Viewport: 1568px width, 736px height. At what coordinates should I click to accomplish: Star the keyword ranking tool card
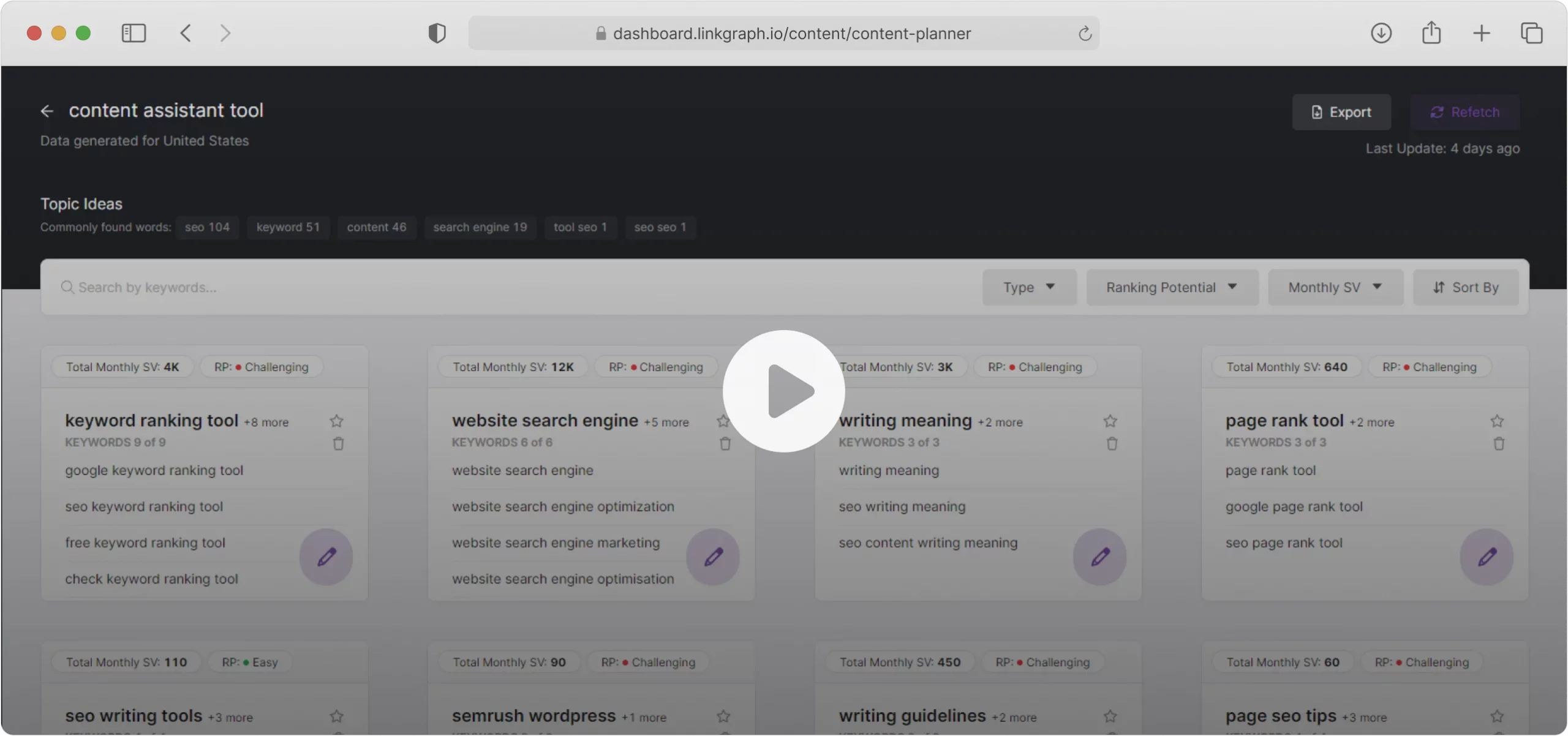(x=336, y=421)
